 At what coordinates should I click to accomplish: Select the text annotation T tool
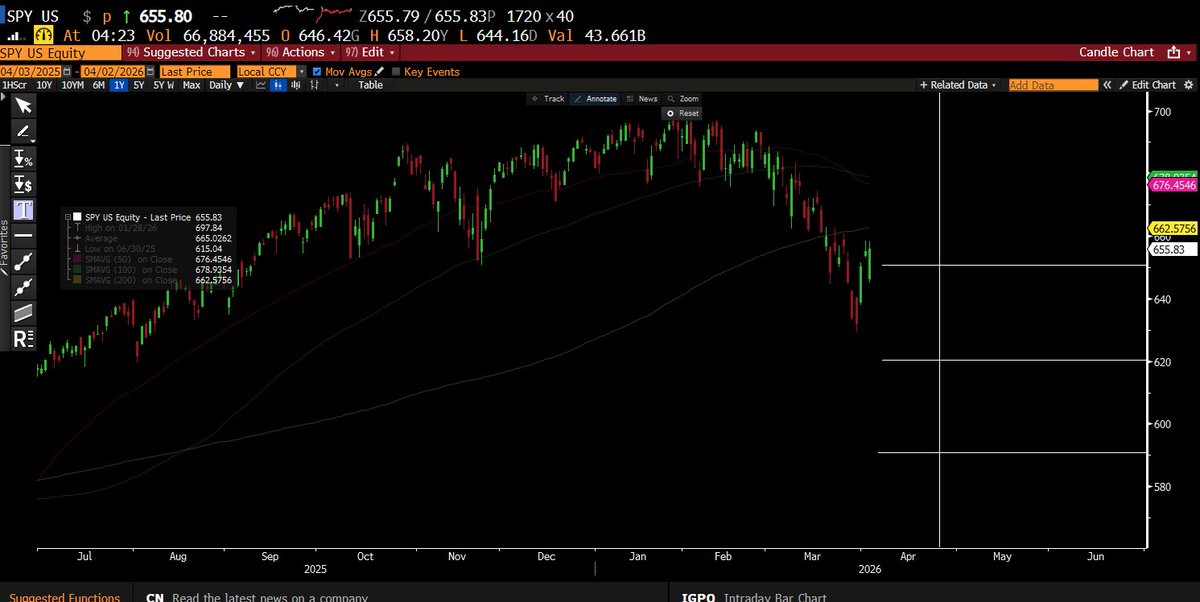click(23, 210)
